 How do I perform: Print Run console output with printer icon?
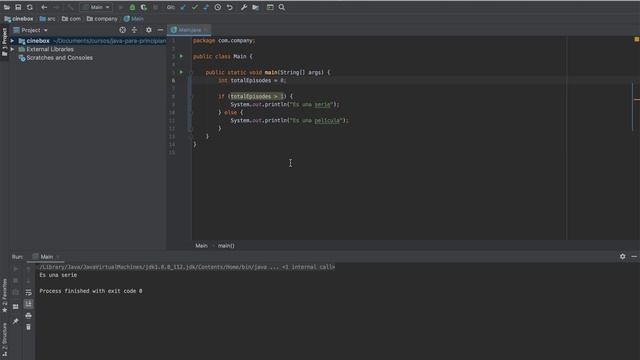pos(28,316)
